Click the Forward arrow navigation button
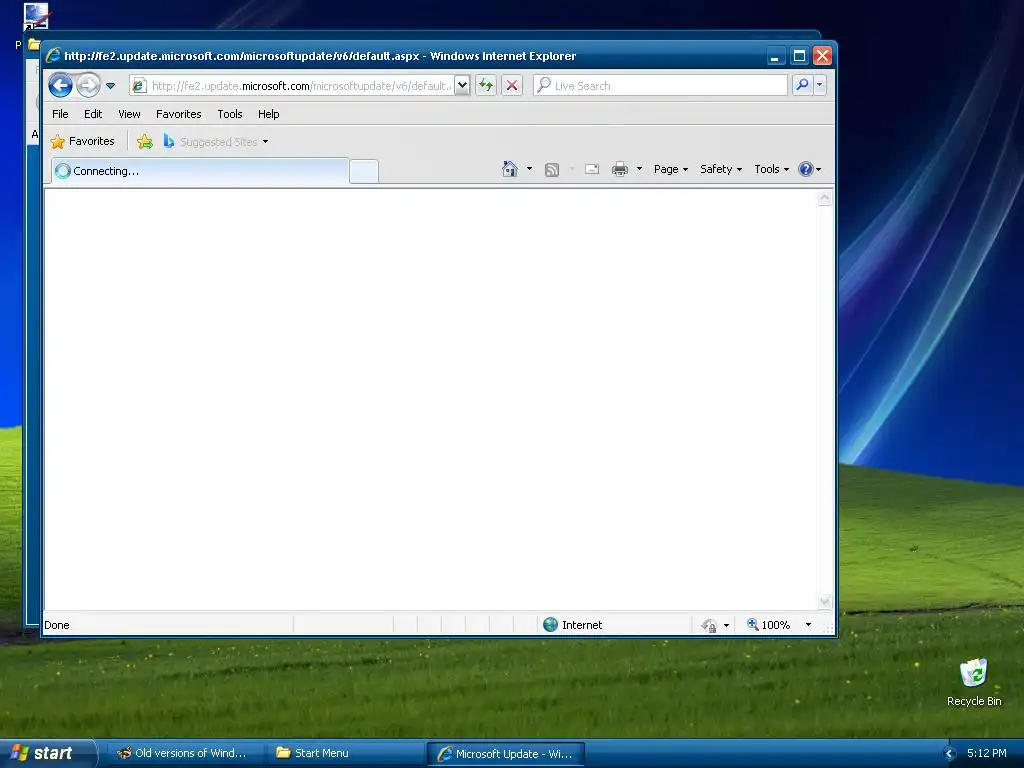Image resolution: width=1024 pixels, height=768 pixels. tap(88, 86)
